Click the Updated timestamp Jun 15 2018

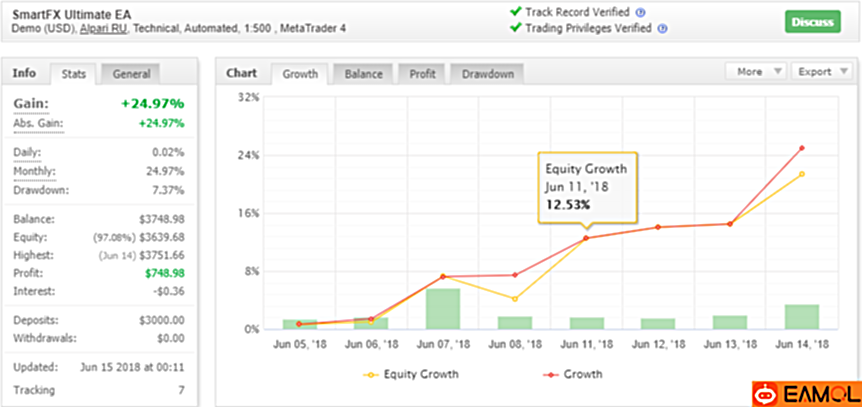pos(132,367)
